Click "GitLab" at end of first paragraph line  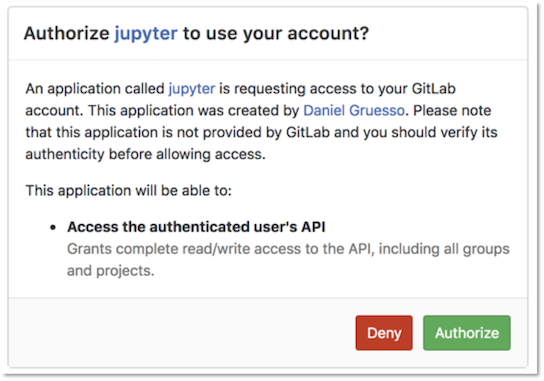[433, 89]
